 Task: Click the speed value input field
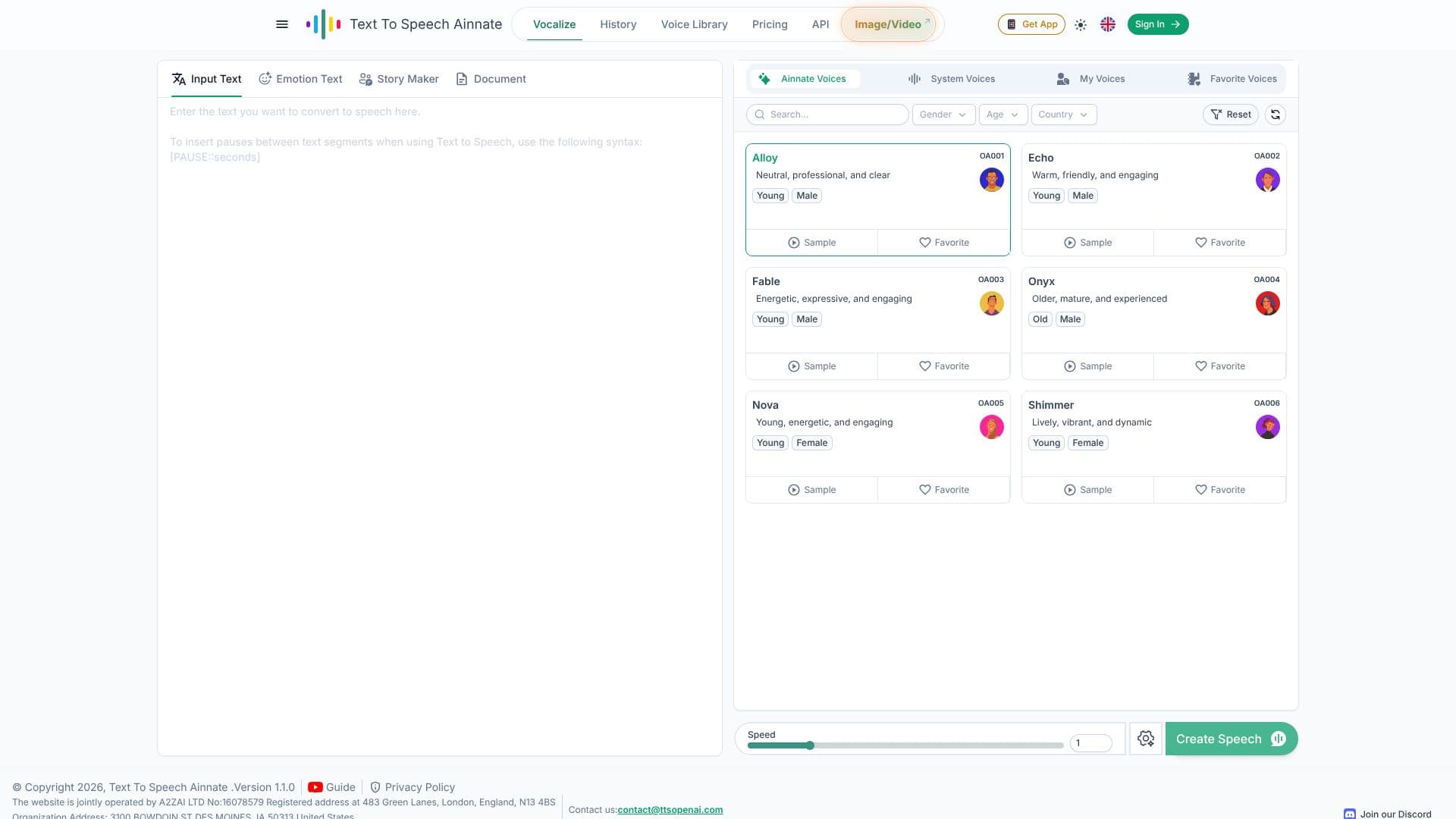pos(1090,743)
